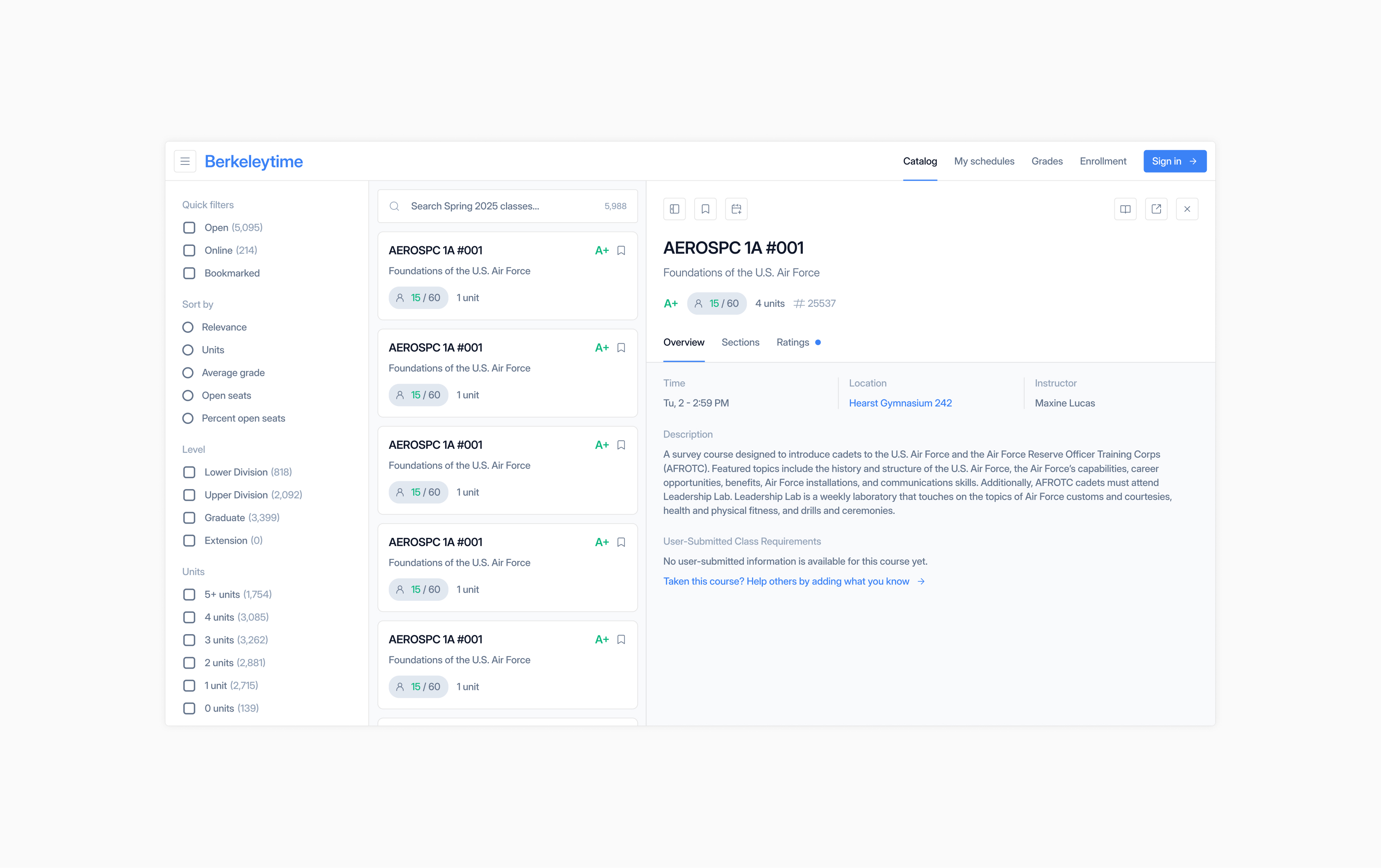The image size is (1381, 868).
Task: Toggle sidebar panel icon in class detail toolbar
Action: 674,209
